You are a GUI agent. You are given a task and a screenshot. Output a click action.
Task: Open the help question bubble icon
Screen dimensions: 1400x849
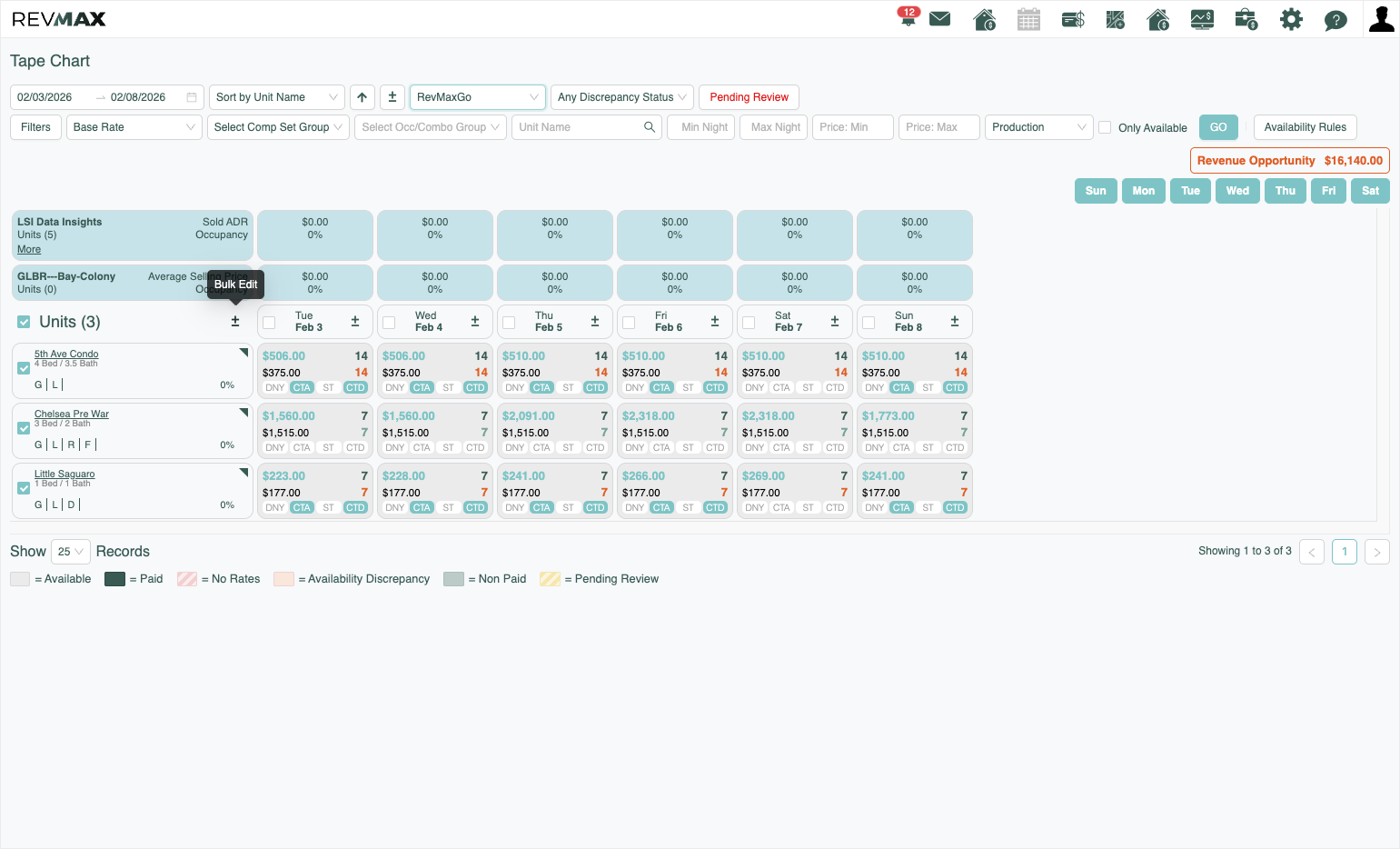click(1335, 20)
